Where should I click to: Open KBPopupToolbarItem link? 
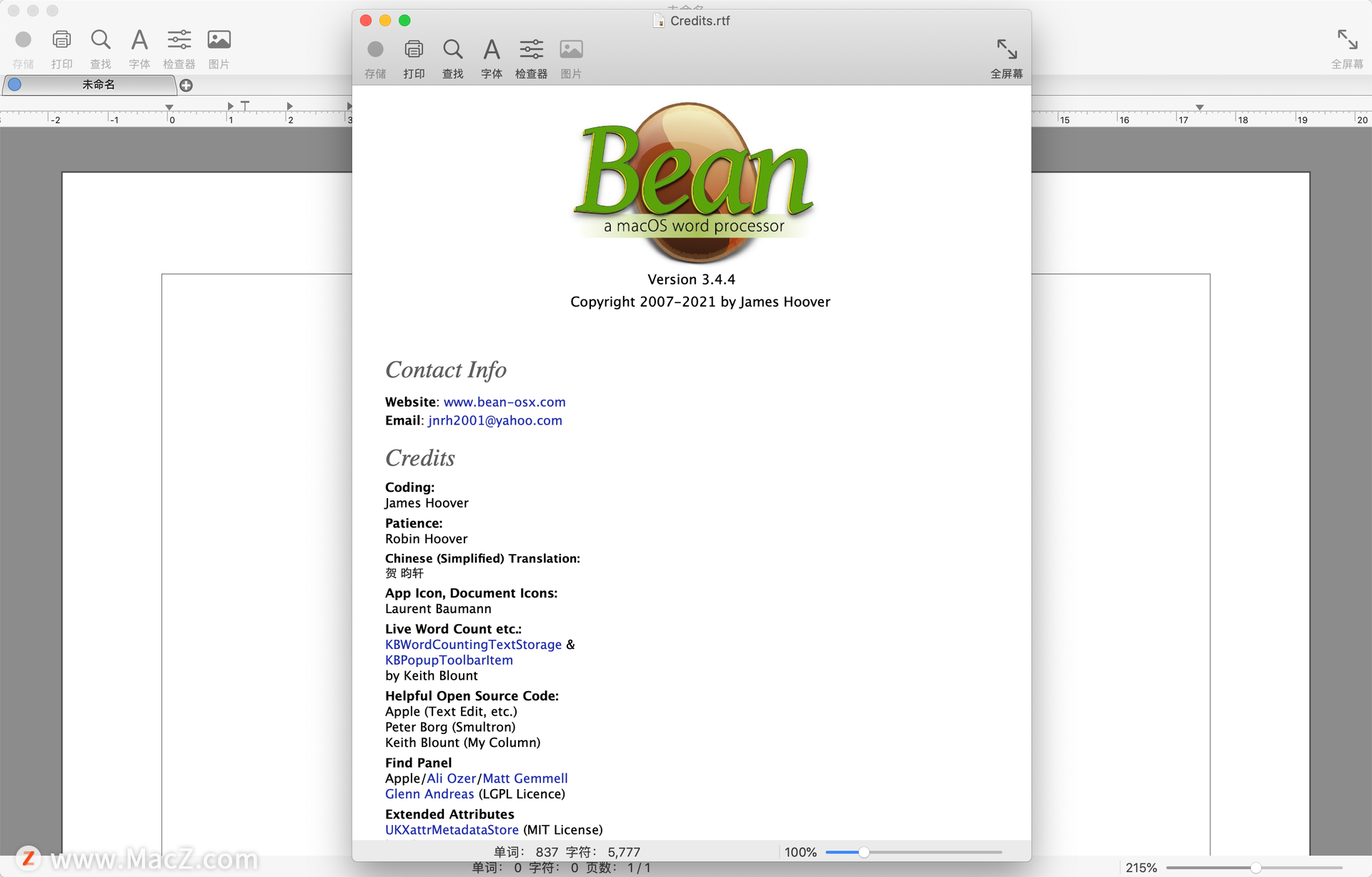449,660
